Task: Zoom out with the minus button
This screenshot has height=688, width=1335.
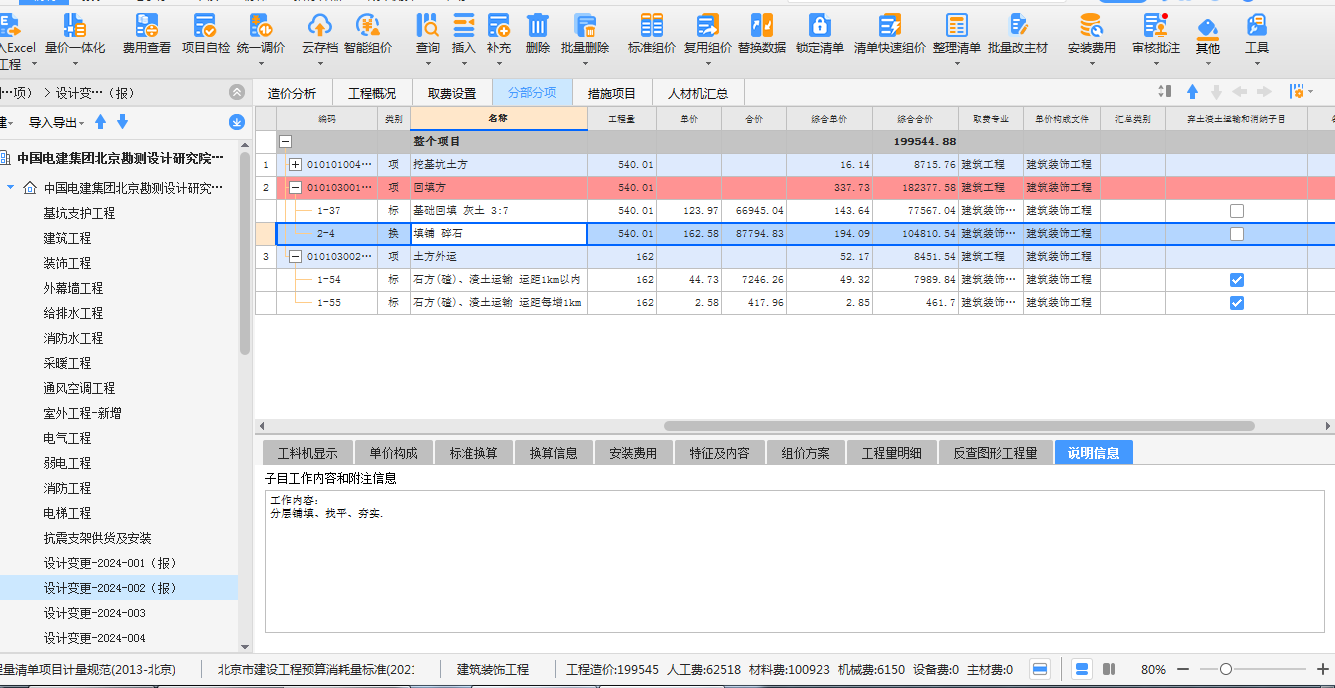Action: pos(1183,669)
